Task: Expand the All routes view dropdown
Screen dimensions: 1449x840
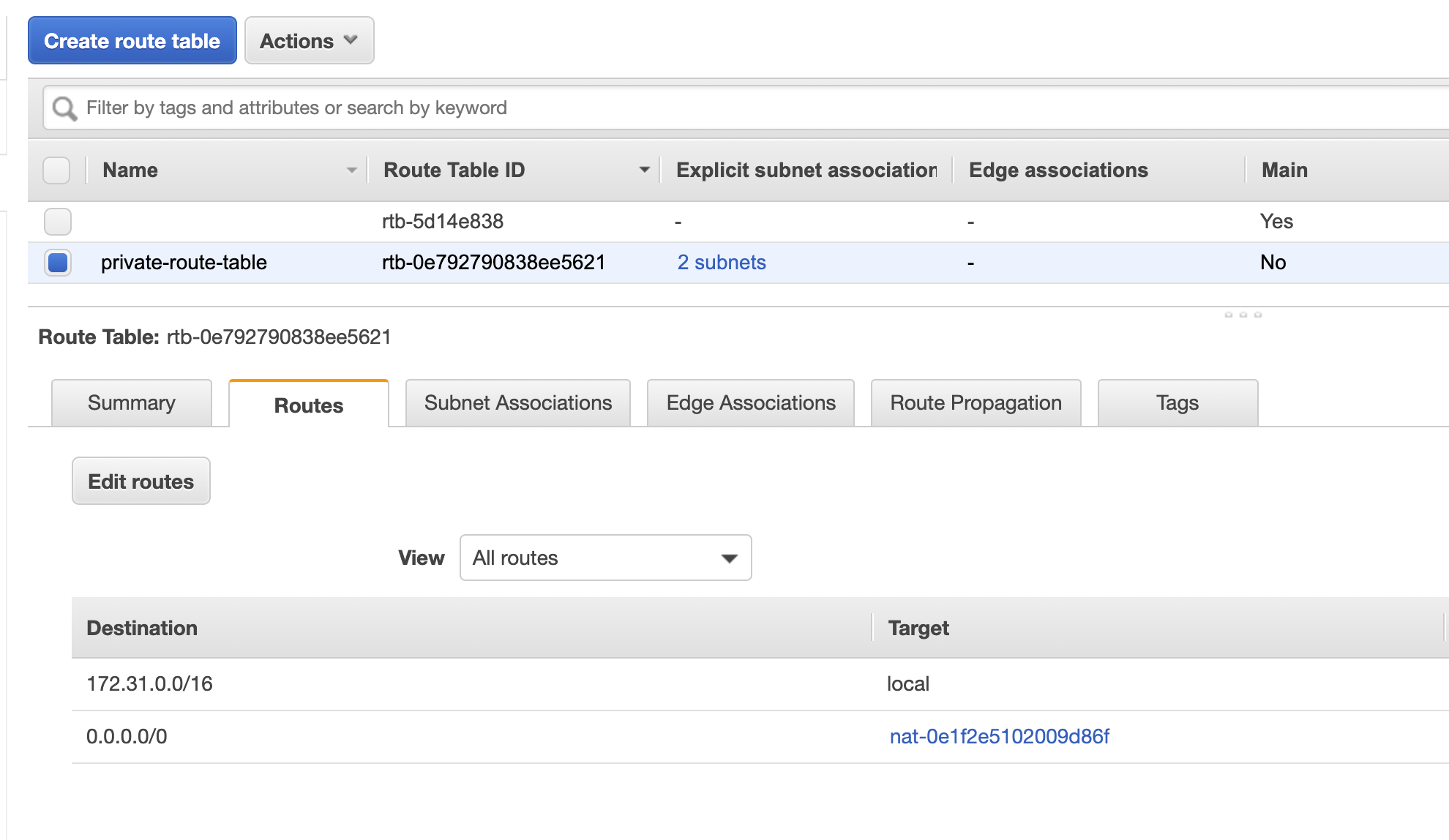Action: point(605,558)
